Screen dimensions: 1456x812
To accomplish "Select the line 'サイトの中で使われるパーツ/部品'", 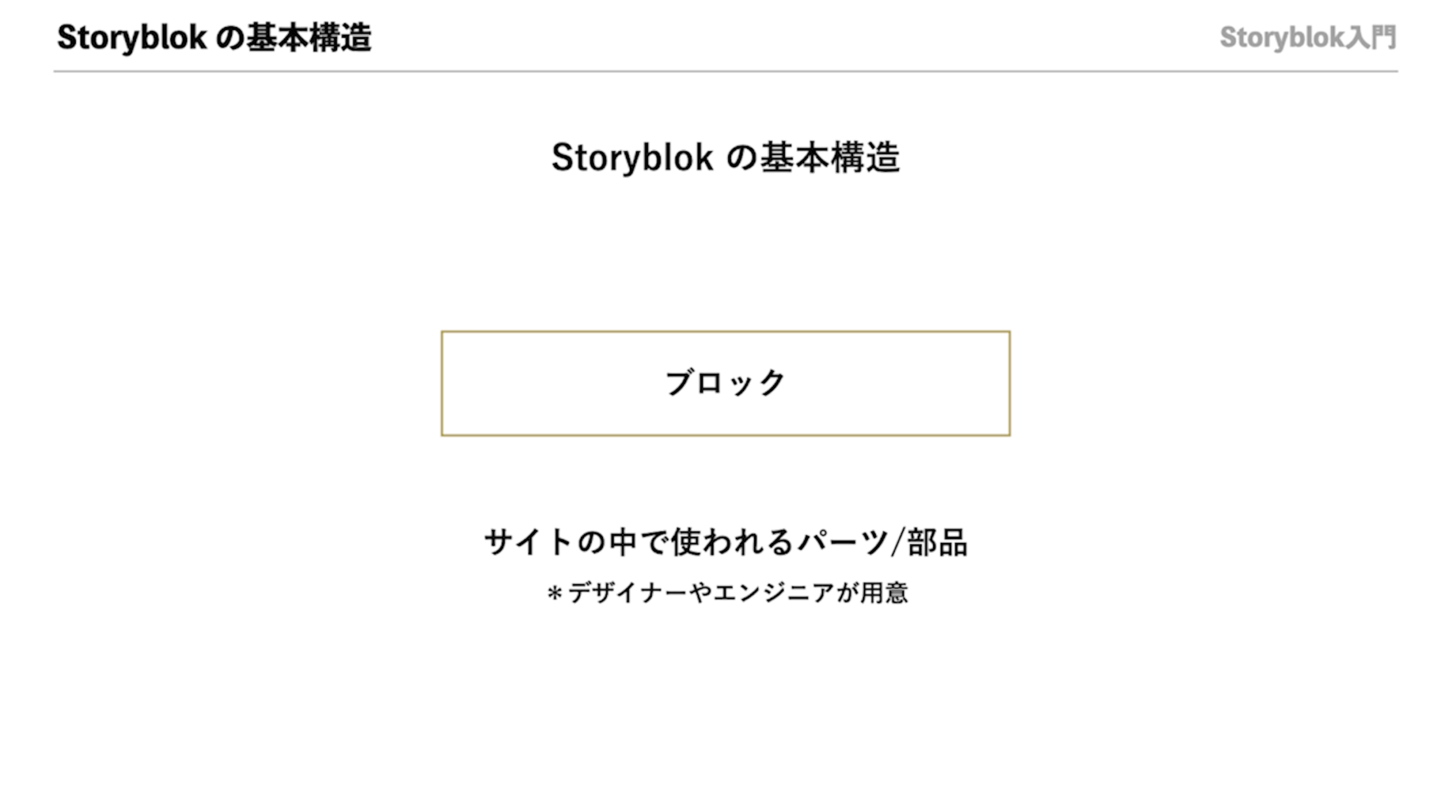I will point(726,542).
